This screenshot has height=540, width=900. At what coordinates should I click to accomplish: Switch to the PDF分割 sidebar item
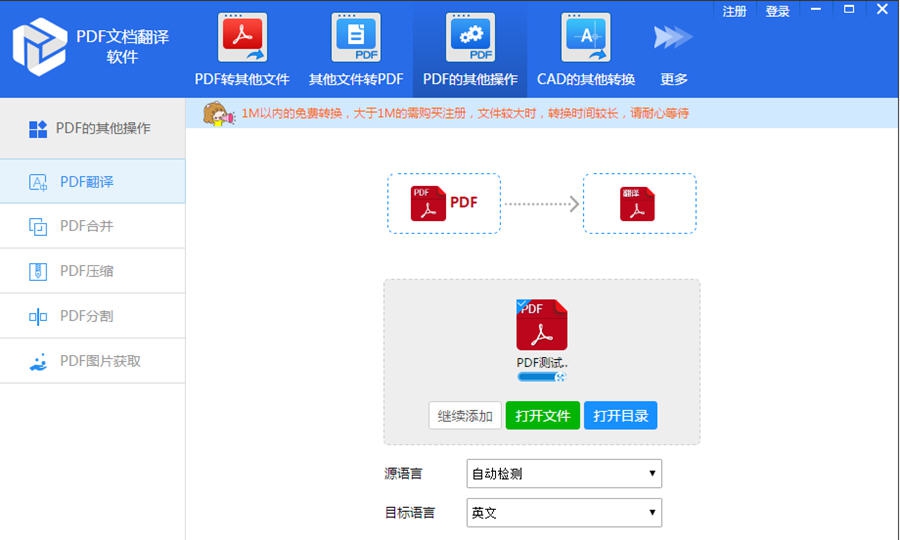pyautogui.click(x=92, y=316)
